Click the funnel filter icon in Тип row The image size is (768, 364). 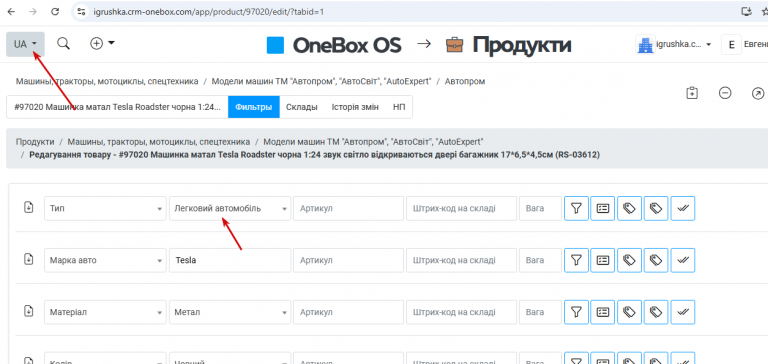(576, 208)
